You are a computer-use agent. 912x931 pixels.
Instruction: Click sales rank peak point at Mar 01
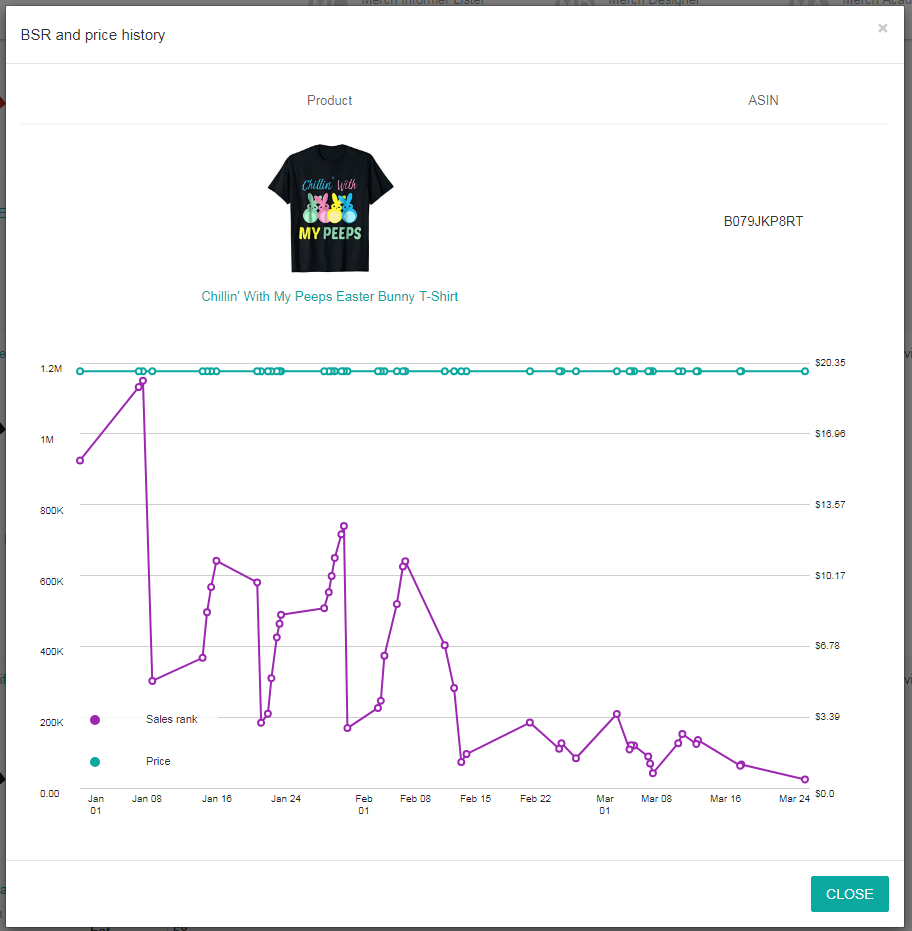(616, 714)
